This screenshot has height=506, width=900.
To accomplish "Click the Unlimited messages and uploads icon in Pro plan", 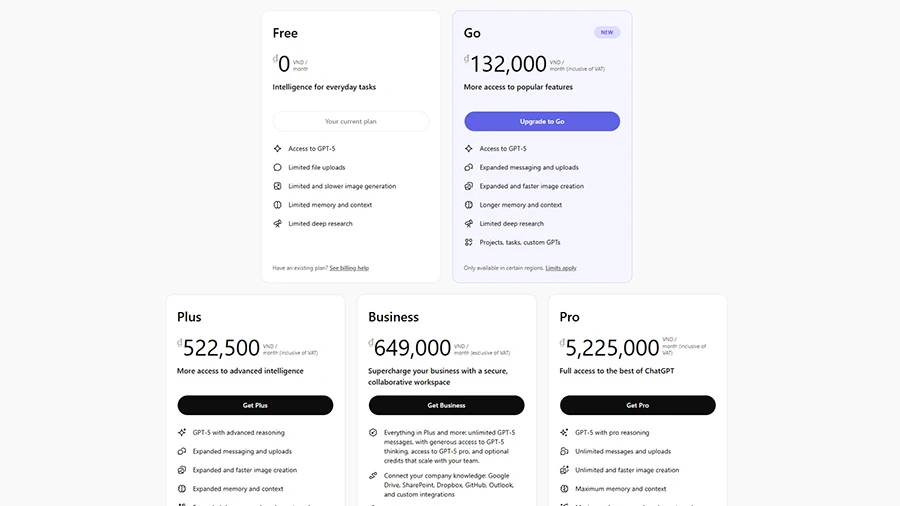I will [565, 451].
